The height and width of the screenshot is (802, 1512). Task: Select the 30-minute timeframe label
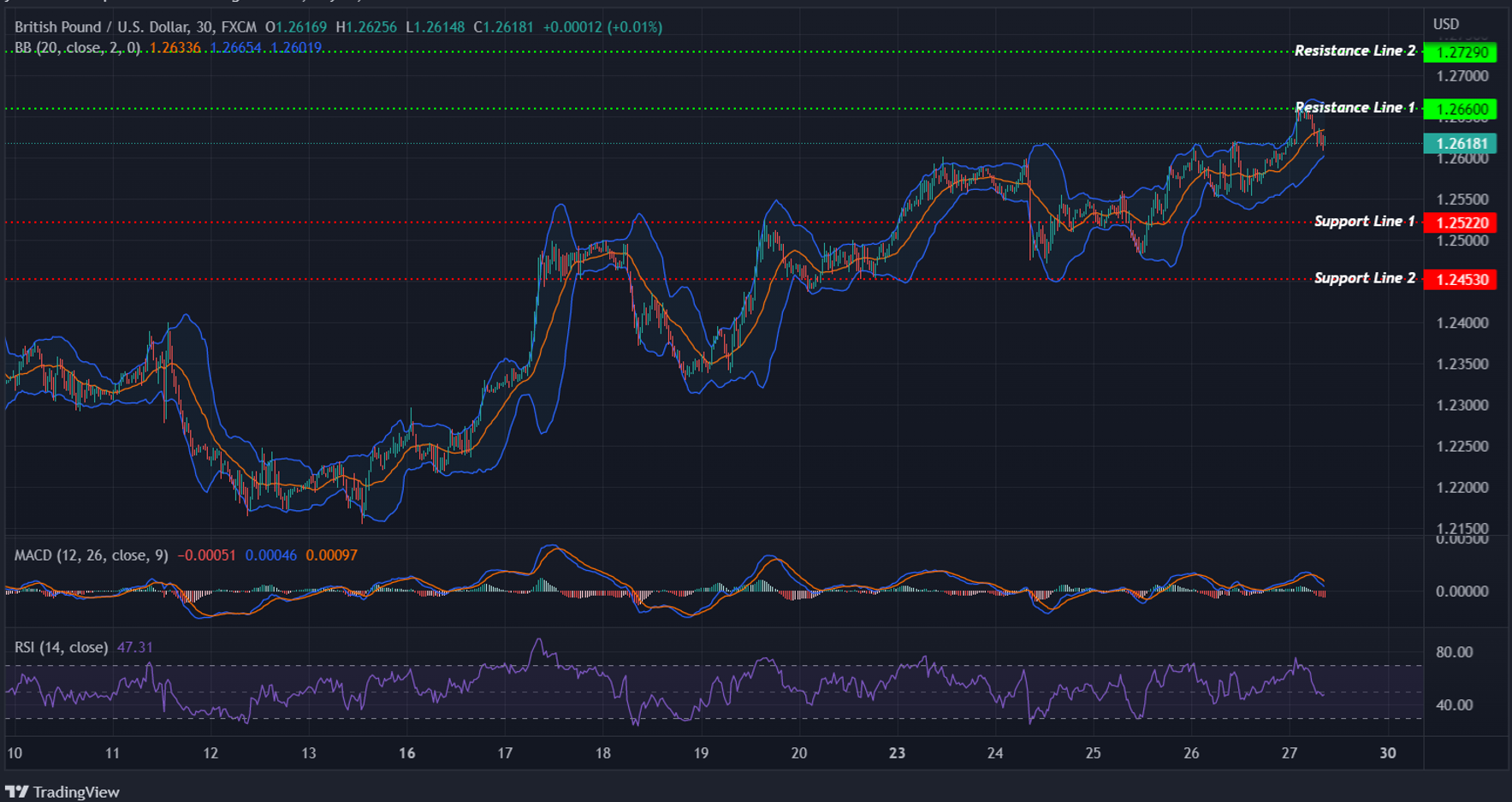point(205,27)
